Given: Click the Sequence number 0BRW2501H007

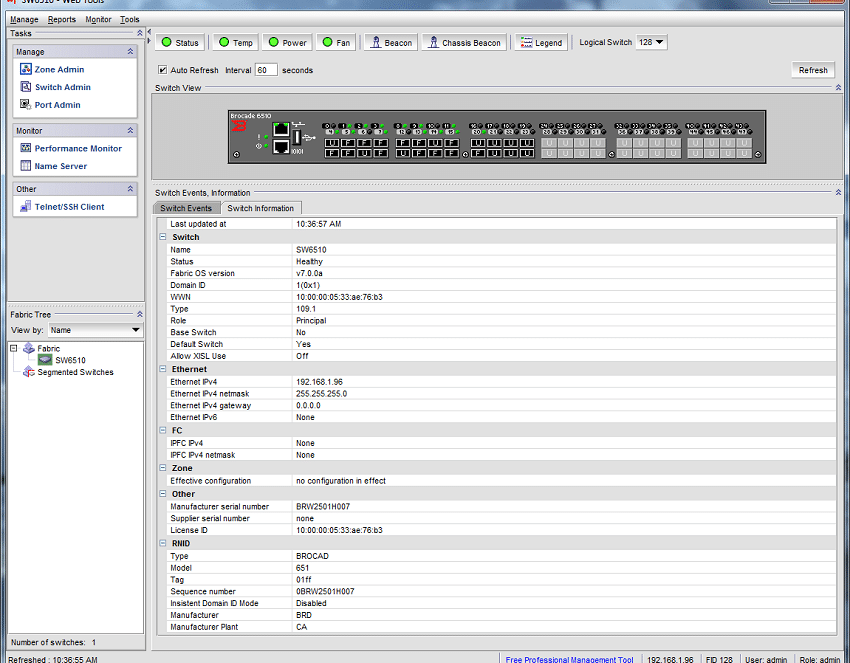Looking at the screenshot, I should [325, 591].
